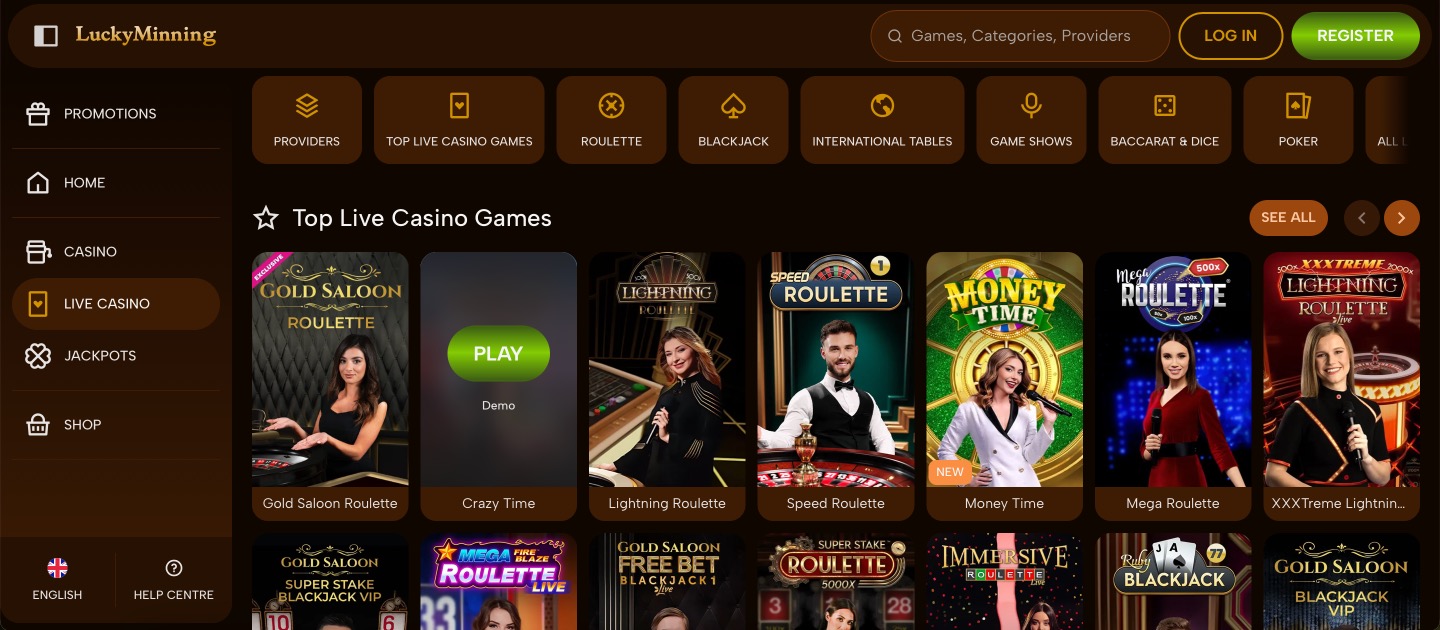
Task: Choose the Blackjack spade category
Action: (733, 120)
